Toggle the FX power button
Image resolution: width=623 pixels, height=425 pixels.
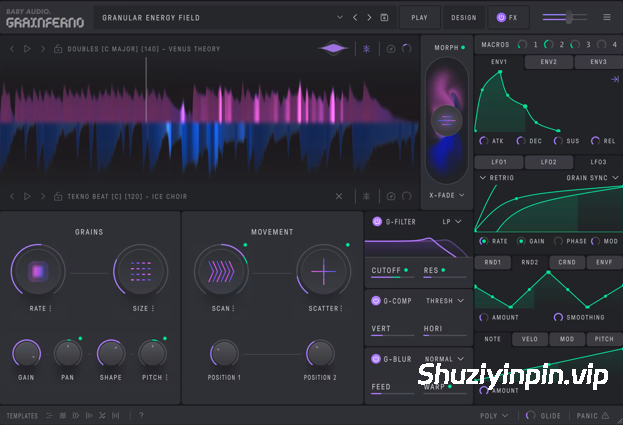point(501,17)
